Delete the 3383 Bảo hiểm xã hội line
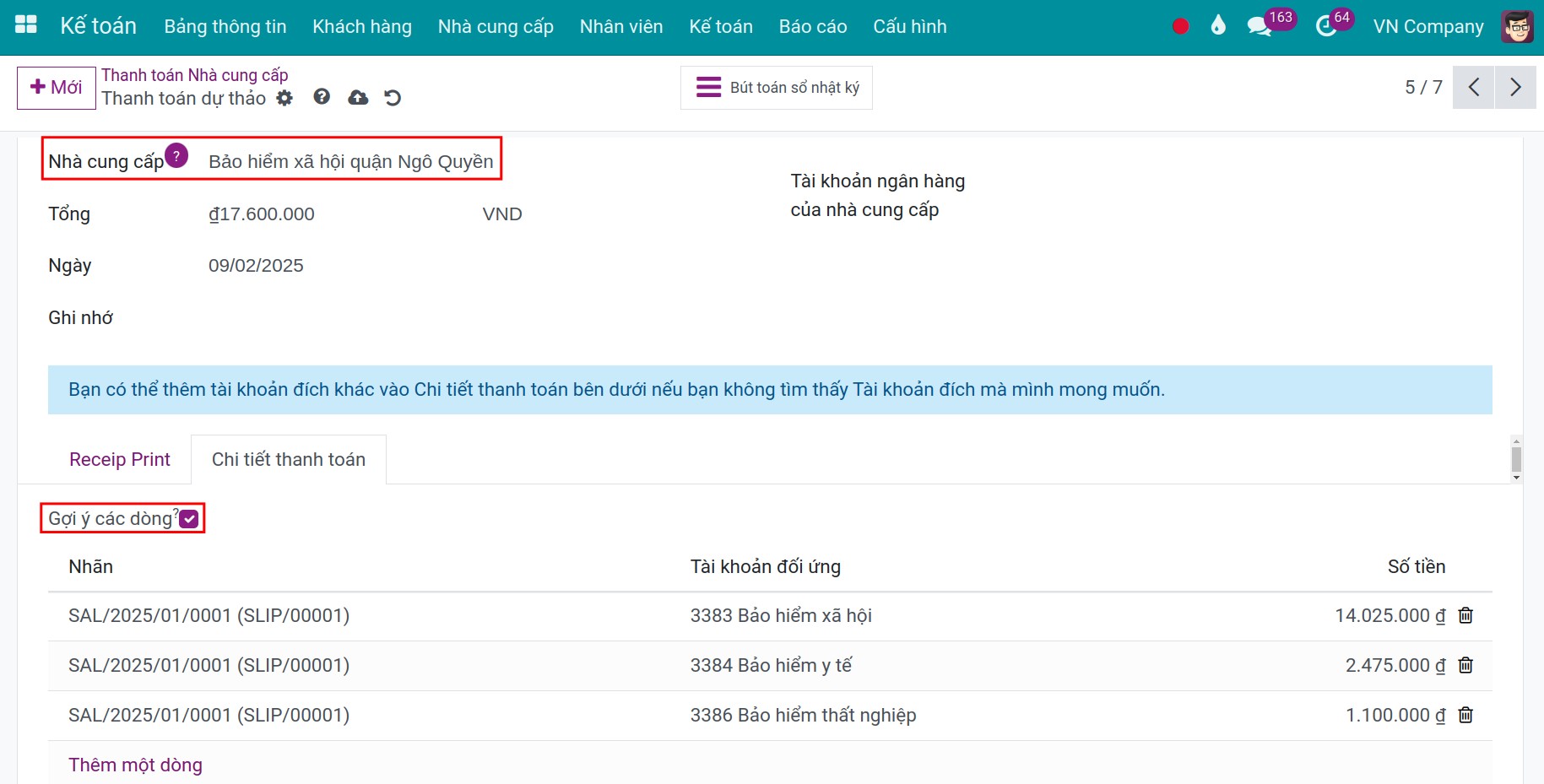 [x=1465, y=615]
